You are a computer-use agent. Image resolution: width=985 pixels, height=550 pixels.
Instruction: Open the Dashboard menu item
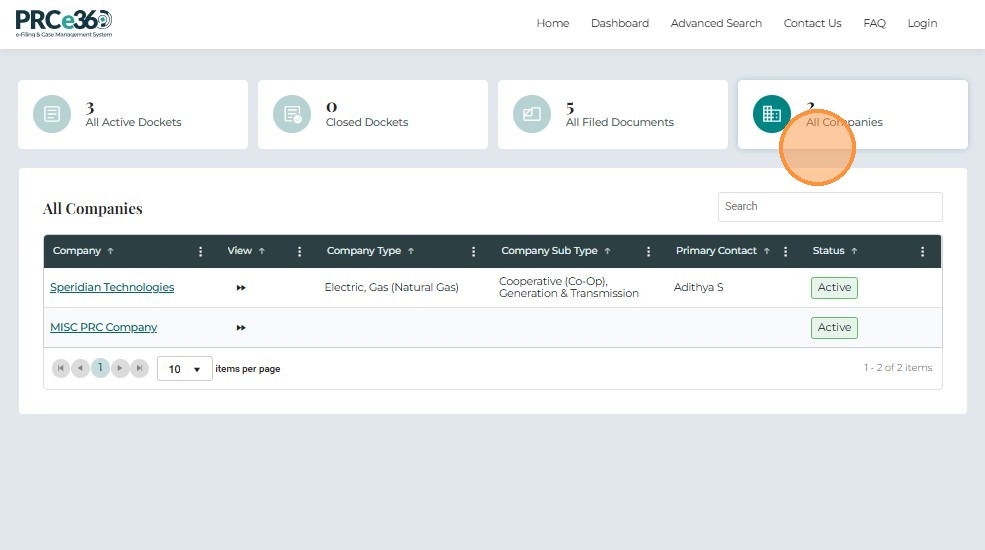coord(619,23)
